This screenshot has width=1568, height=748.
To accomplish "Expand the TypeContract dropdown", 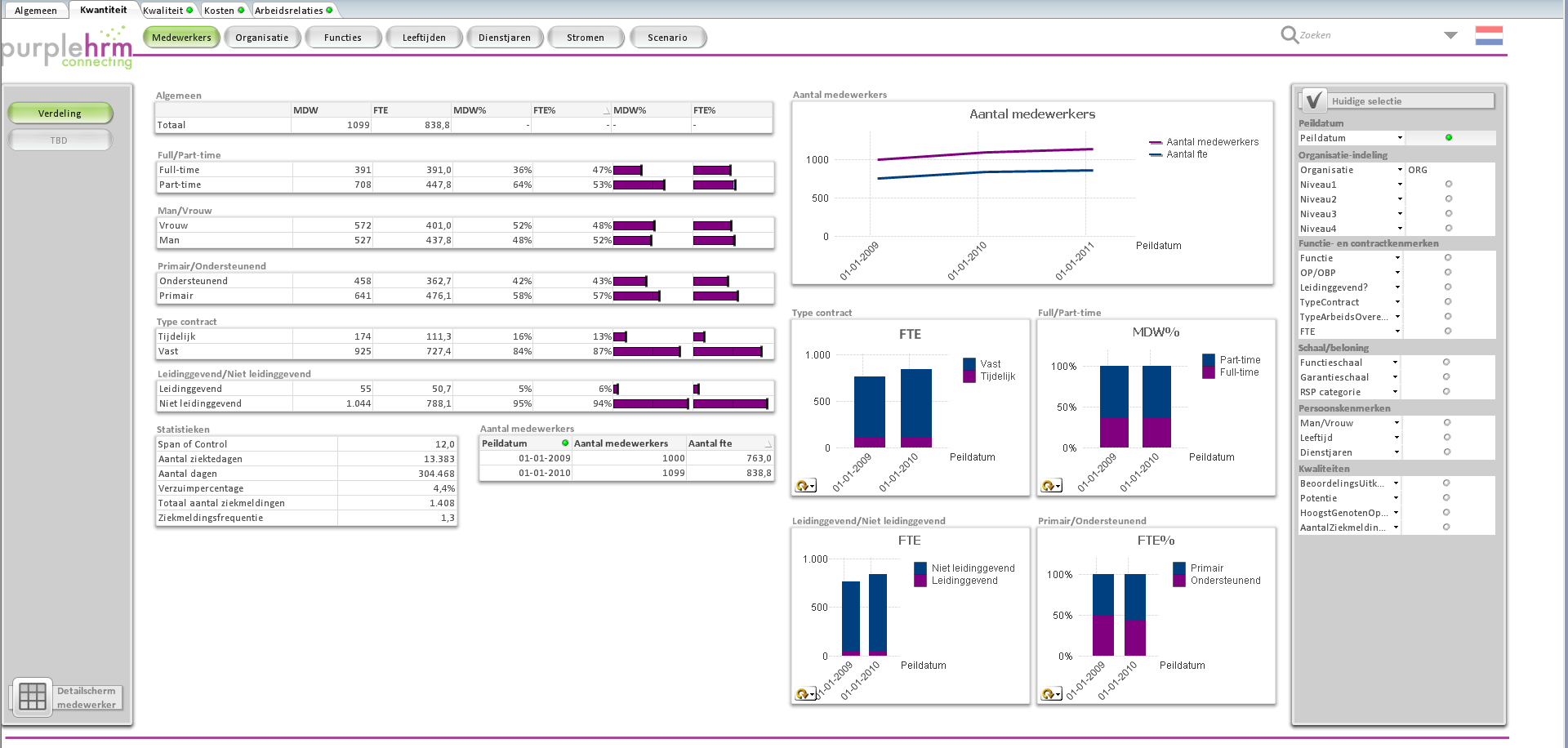I will (1397, 302).
